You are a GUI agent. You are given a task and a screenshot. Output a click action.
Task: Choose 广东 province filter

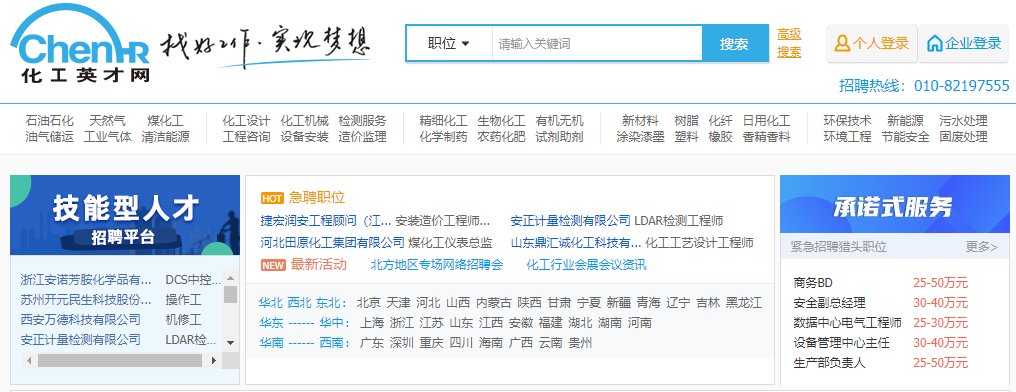tap(371, 343)
